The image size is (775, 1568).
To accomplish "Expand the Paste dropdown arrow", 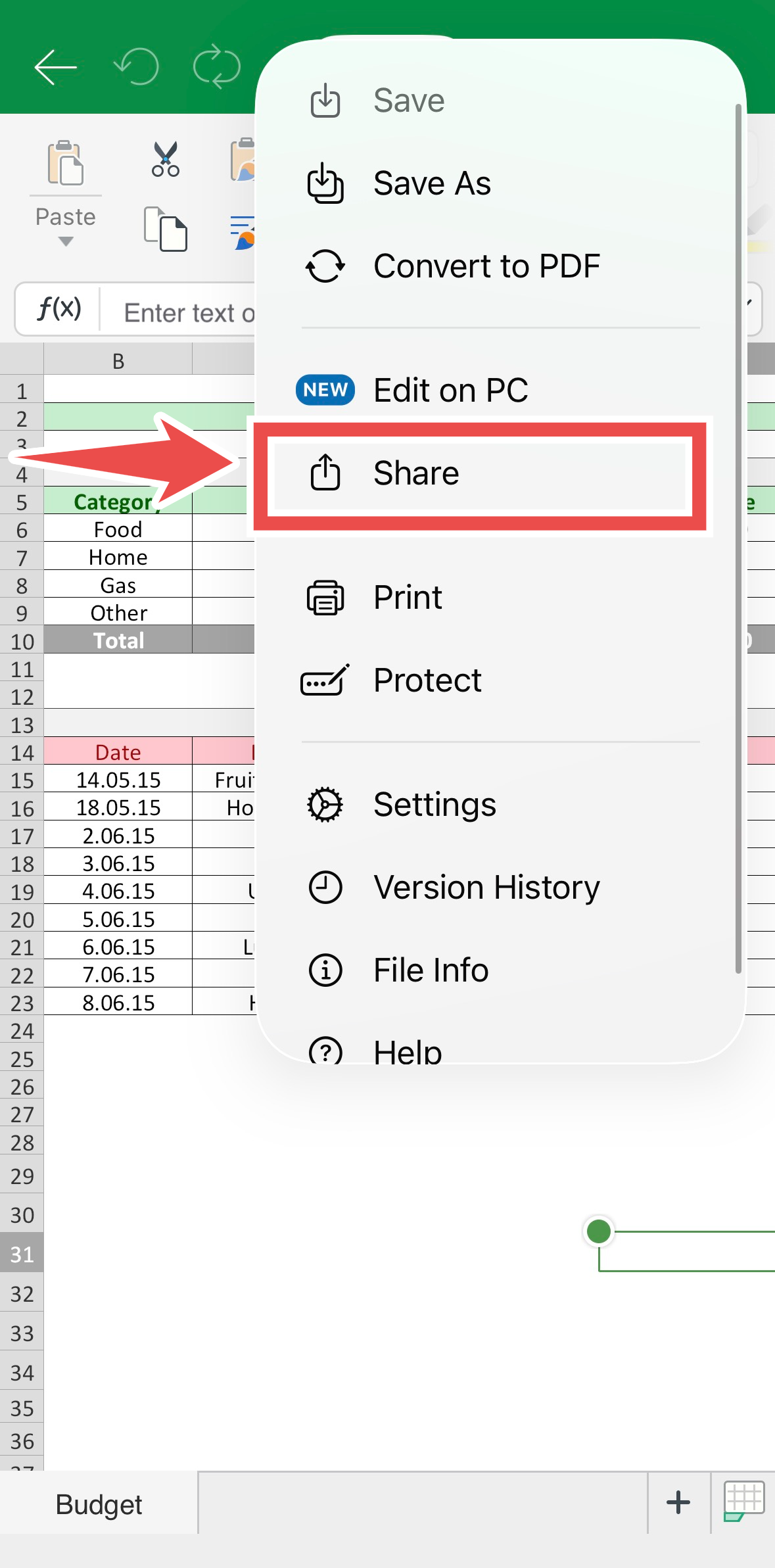I will click(65, 241).
